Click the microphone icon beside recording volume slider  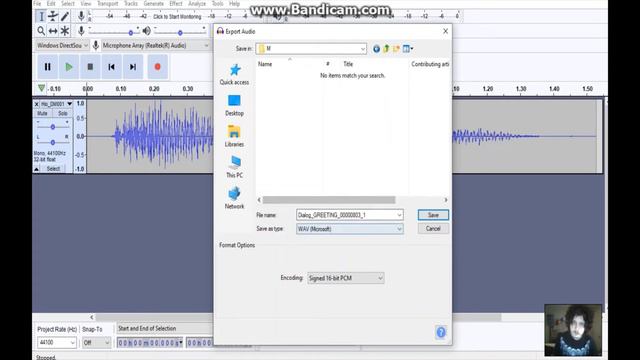click(81, 31)
